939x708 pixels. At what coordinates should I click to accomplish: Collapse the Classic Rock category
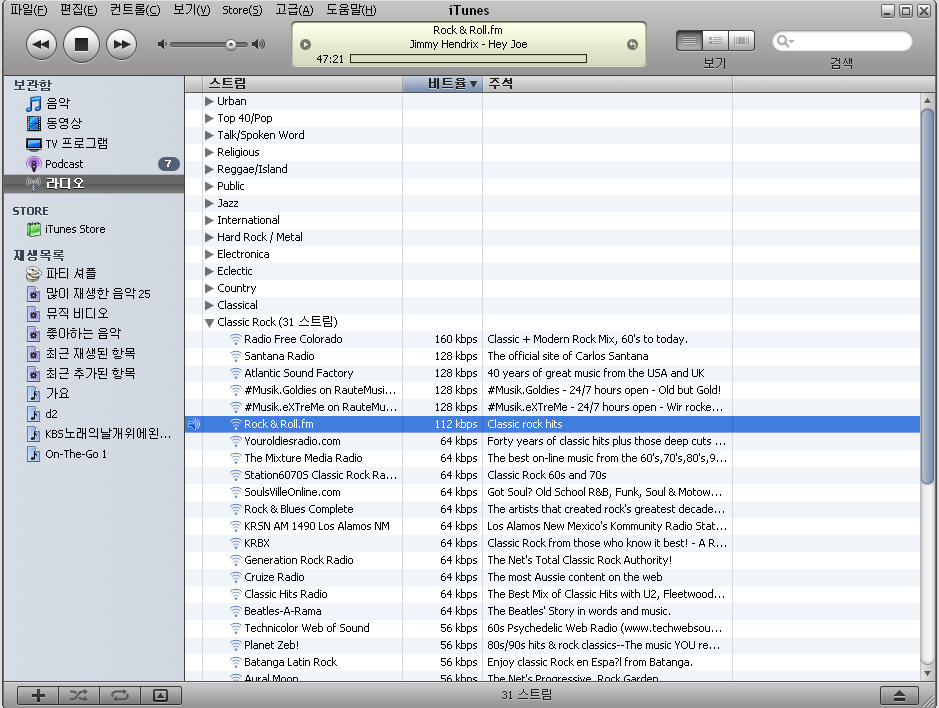tap(209, 322)
